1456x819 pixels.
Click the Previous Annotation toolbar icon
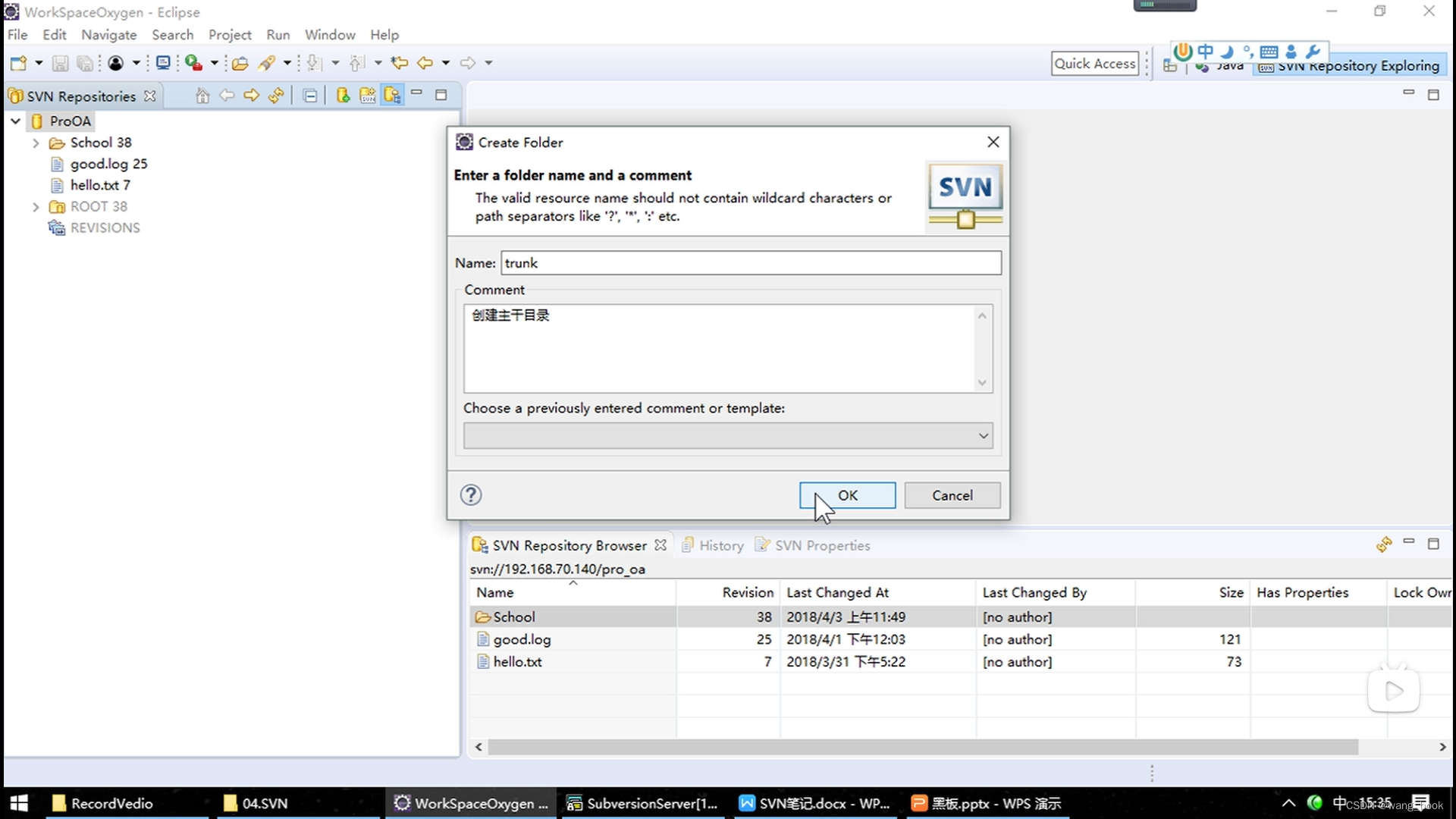(356, 63)
